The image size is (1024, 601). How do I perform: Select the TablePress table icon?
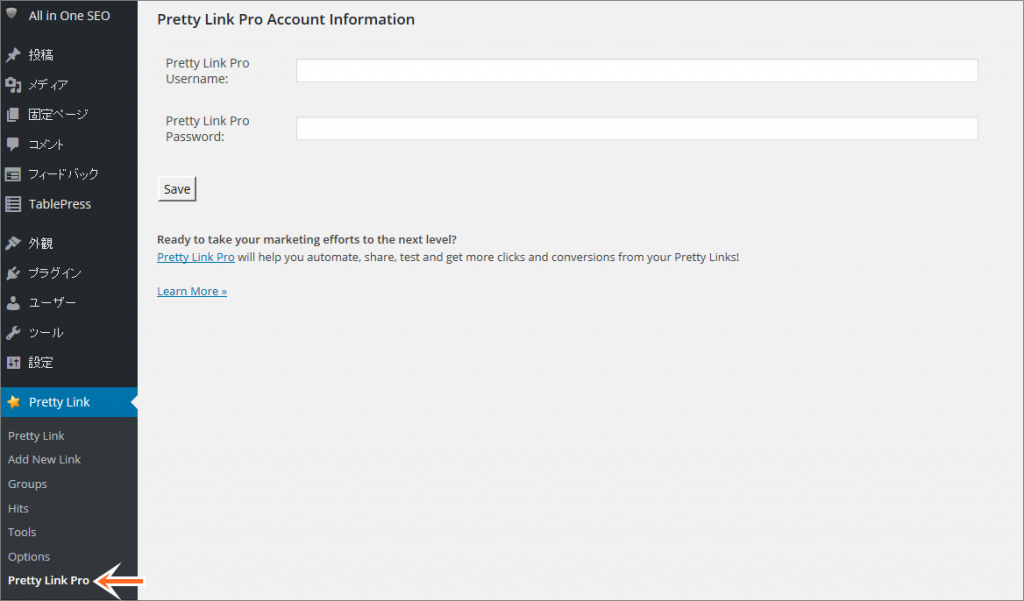[x=16, y=204]
